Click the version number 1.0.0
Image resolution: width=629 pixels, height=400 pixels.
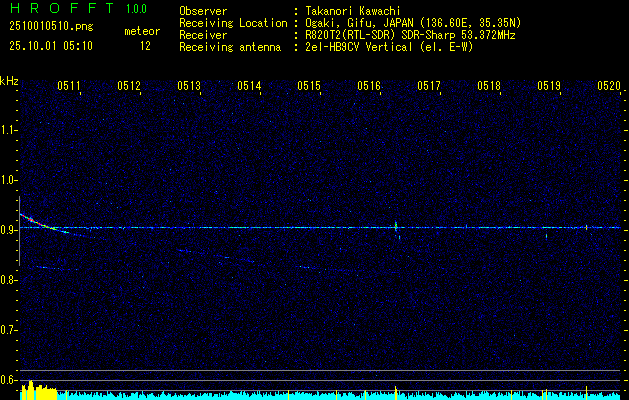click(x=136, y=9)
